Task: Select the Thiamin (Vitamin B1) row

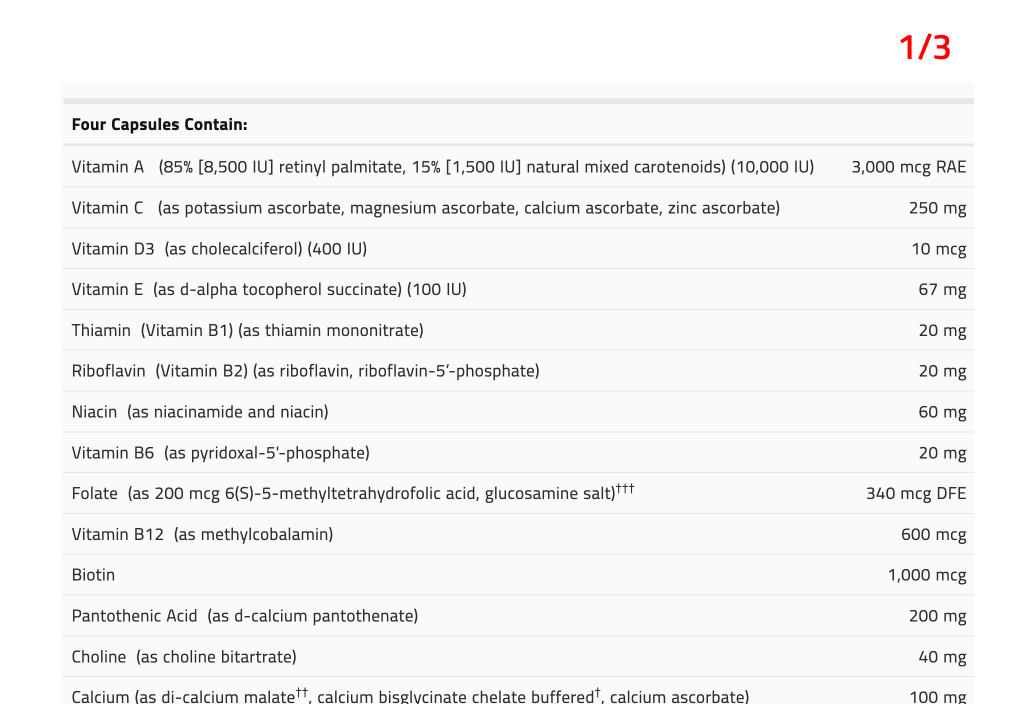Action: tap(518, 331)
